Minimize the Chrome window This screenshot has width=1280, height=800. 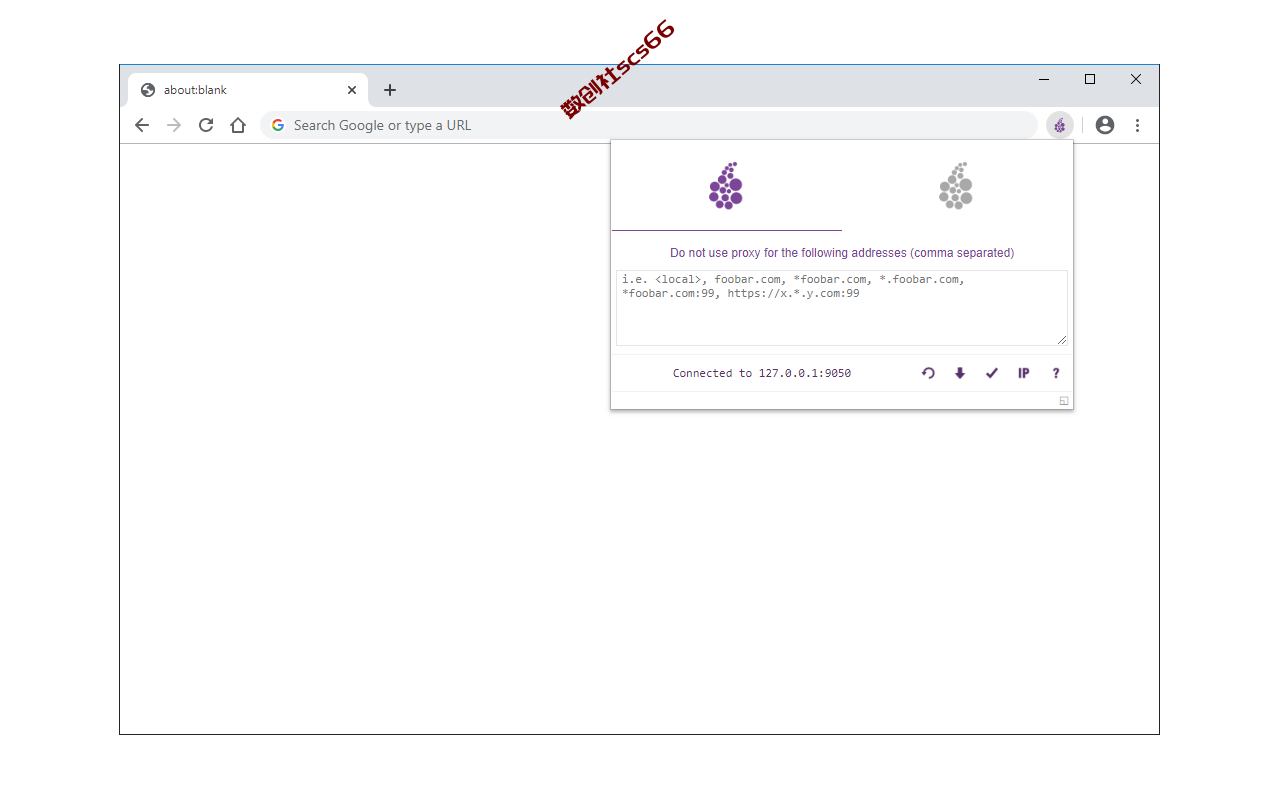1044,79
